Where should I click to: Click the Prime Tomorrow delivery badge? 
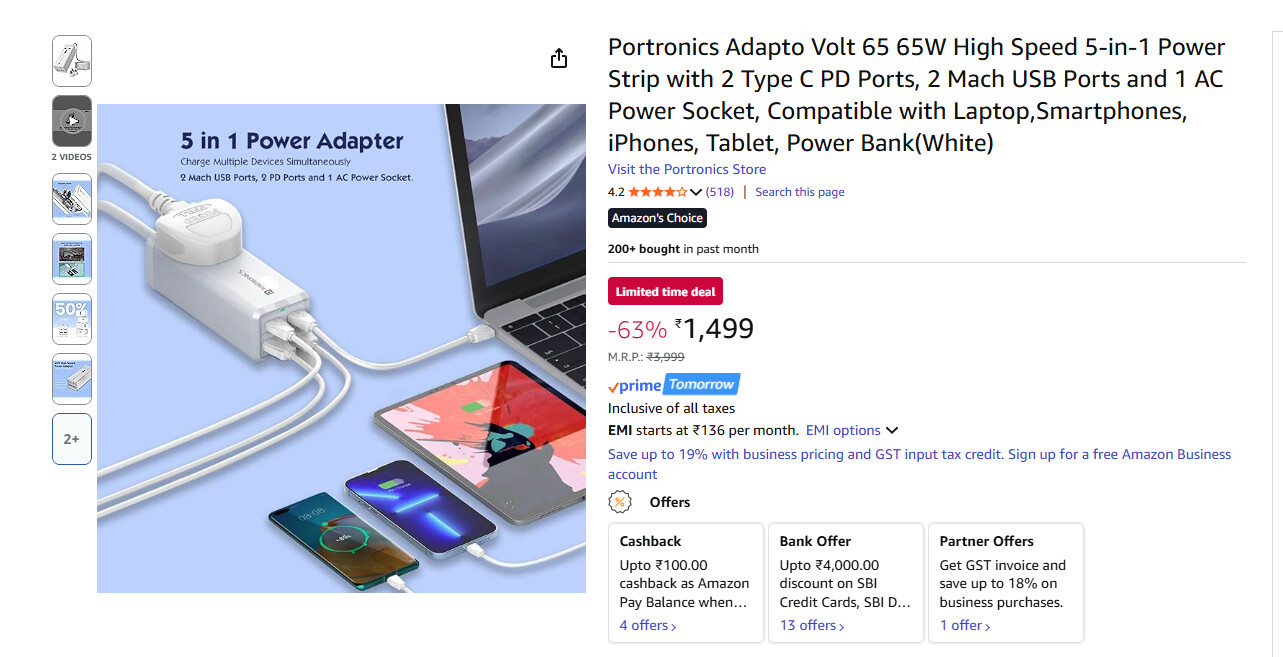(673, 385)
